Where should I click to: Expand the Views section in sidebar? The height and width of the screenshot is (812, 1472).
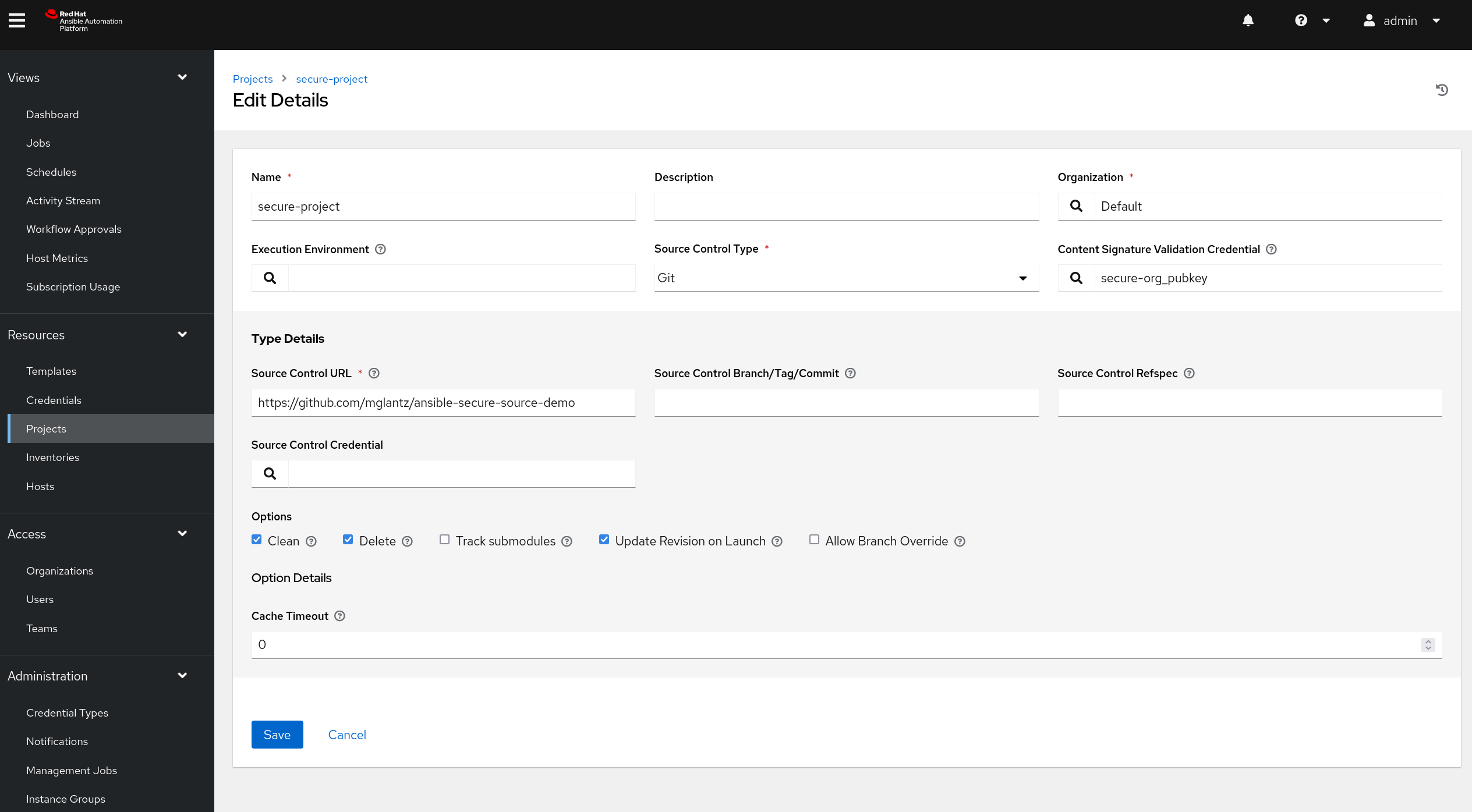182,77
